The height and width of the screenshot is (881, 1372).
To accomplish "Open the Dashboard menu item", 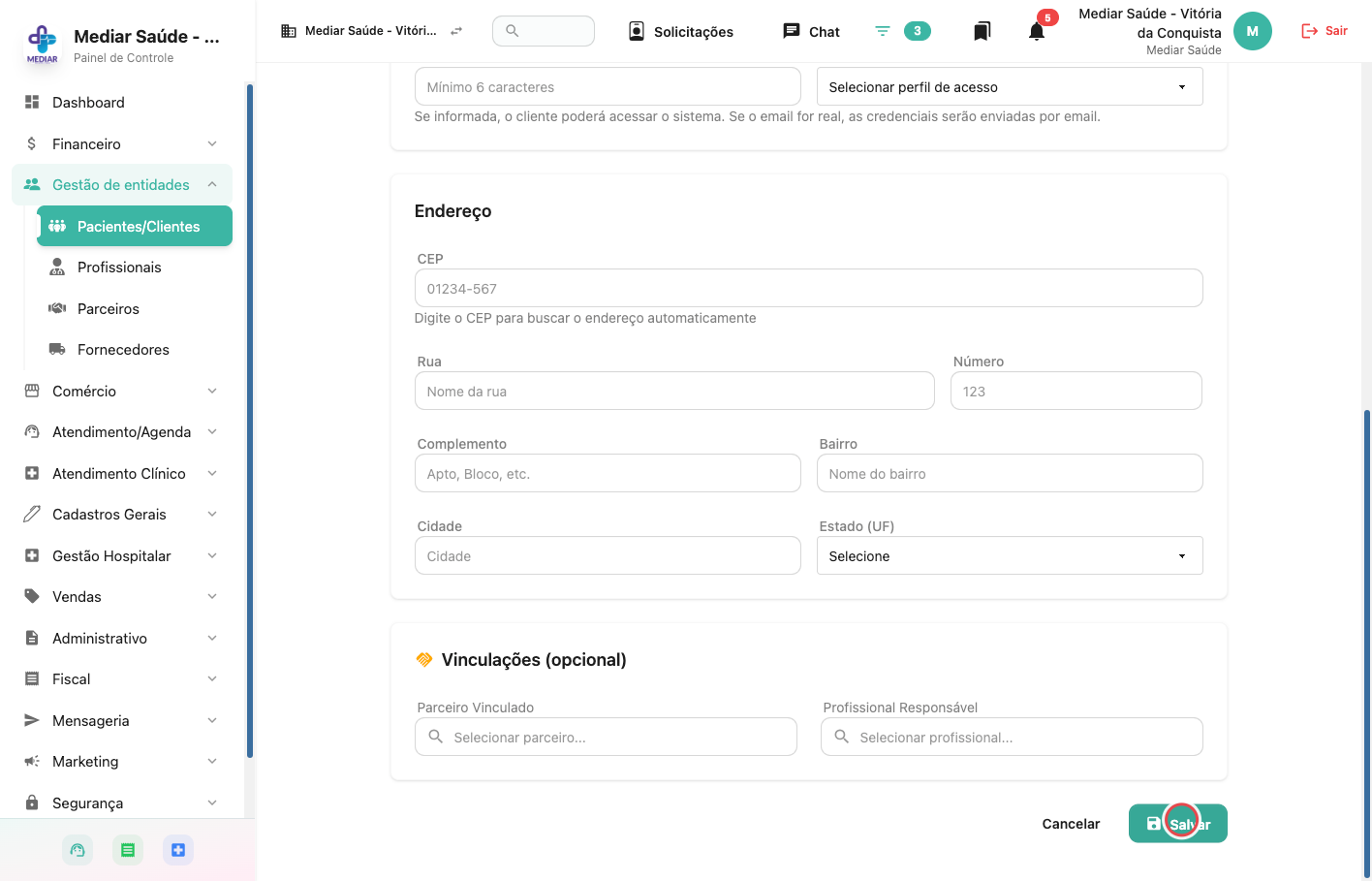I will click(x=122, y=102).
